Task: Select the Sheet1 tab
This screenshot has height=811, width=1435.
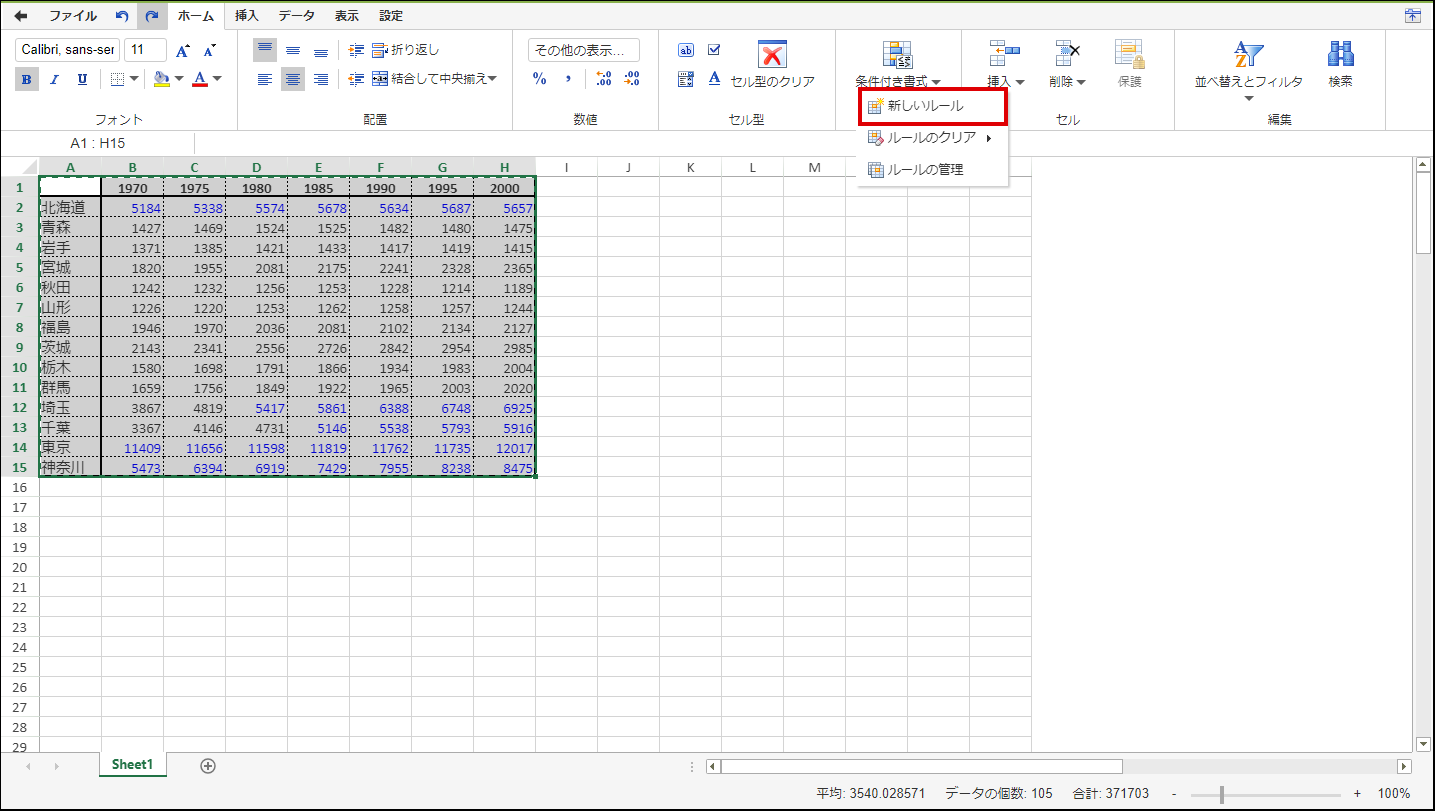Action: click(132, 765)
